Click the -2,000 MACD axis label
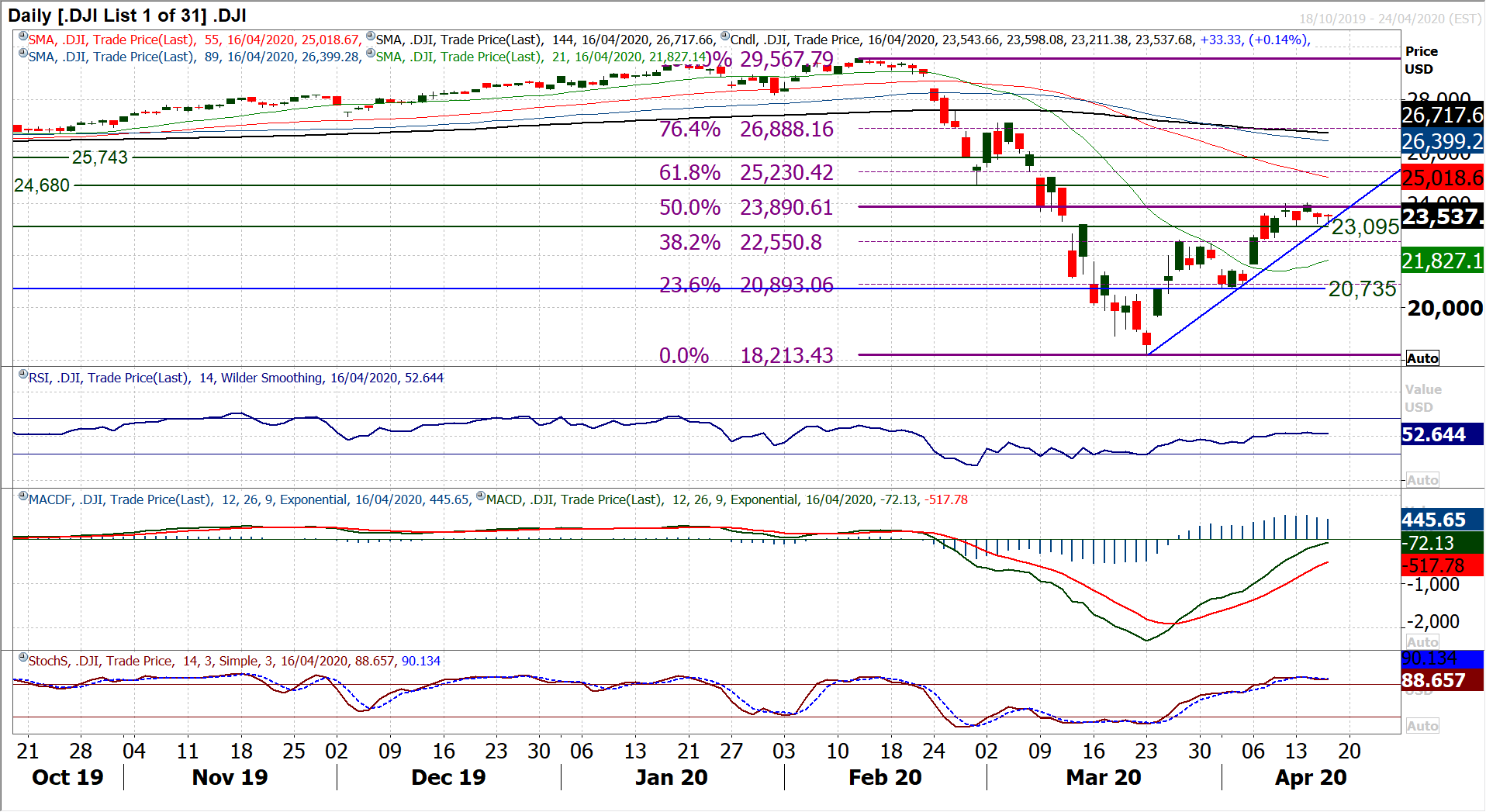The height and width of the screenshot is (812, 1486). 1433,621
